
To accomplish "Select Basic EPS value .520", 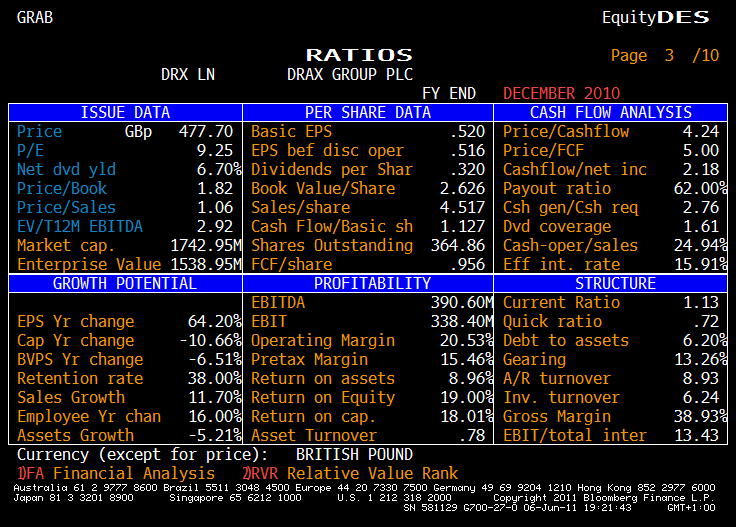I will [467, 131].
